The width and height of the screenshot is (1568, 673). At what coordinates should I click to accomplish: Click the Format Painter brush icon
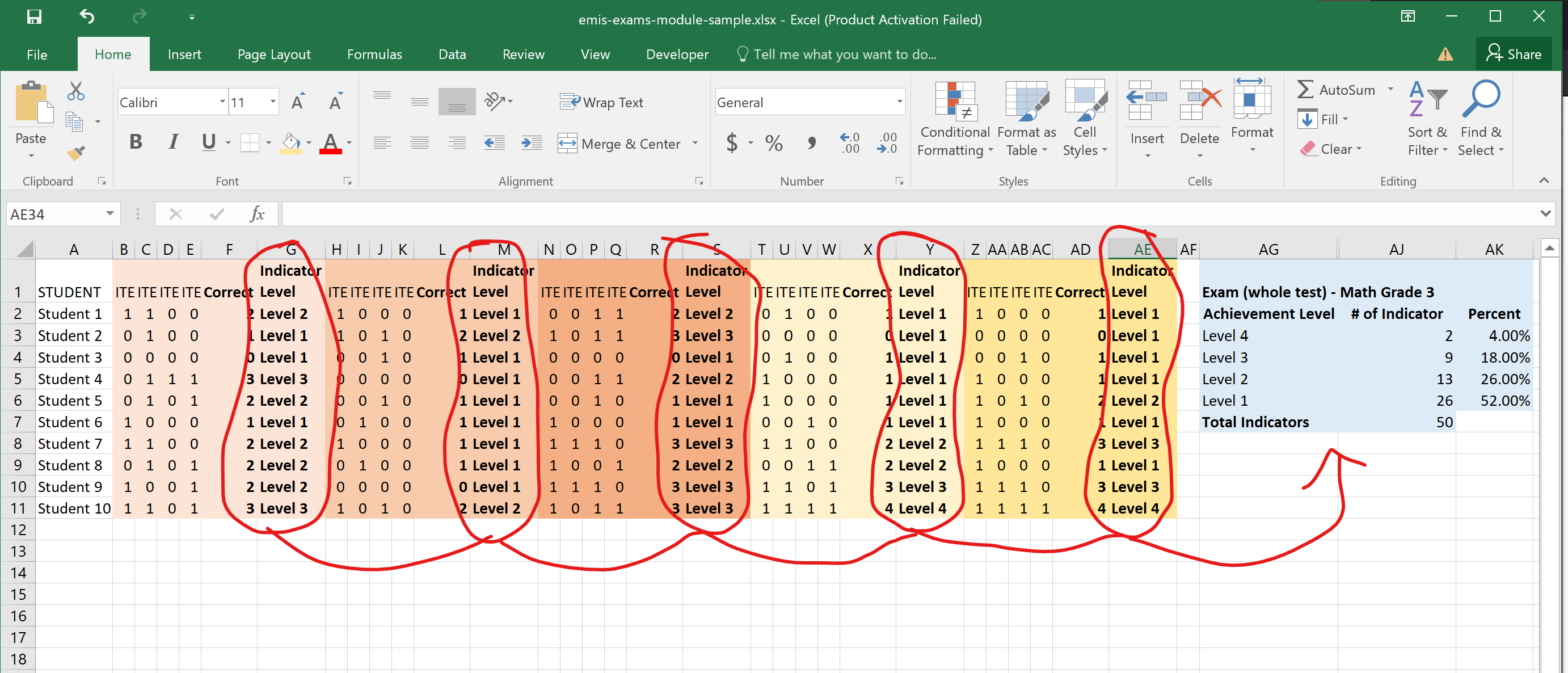pos(75,153)
